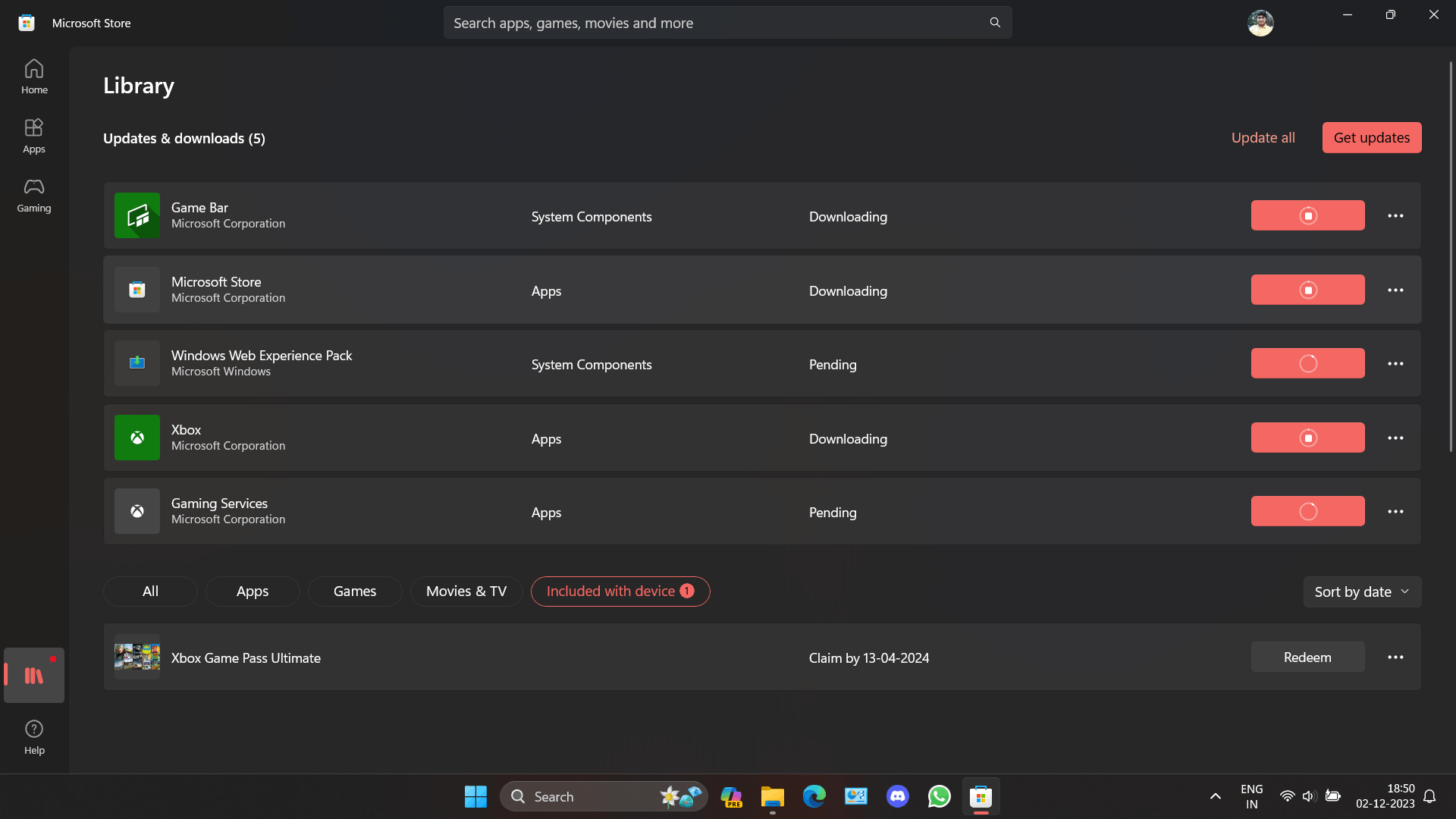
Task: Click the Update all link
Action: (1263, 137)
